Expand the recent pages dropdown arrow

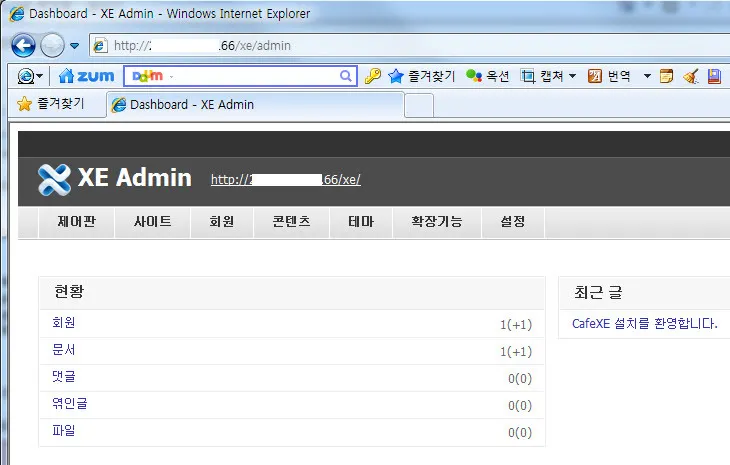click(75, 46)
